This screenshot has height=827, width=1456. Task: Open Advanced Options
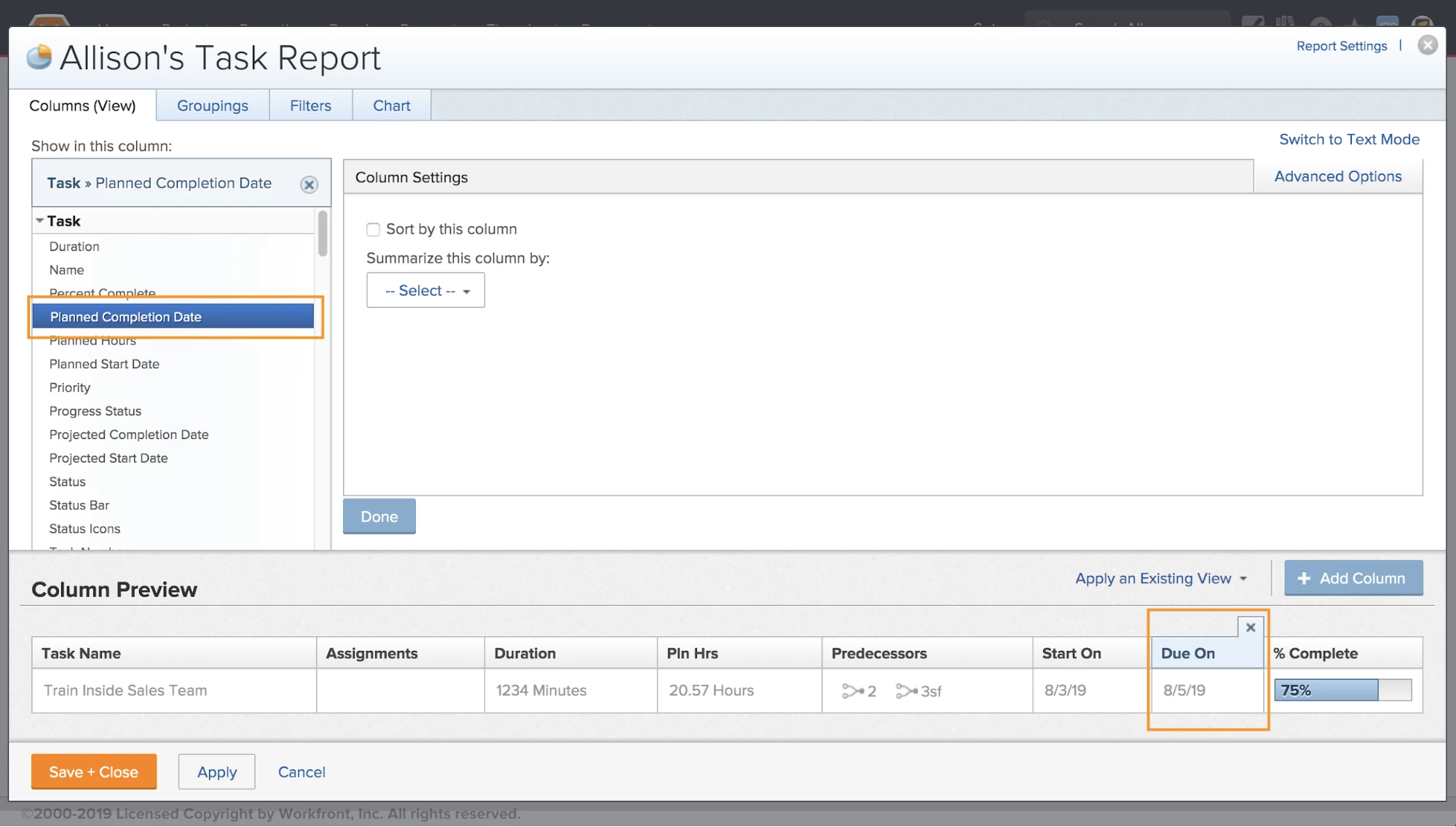point(1337,176)
